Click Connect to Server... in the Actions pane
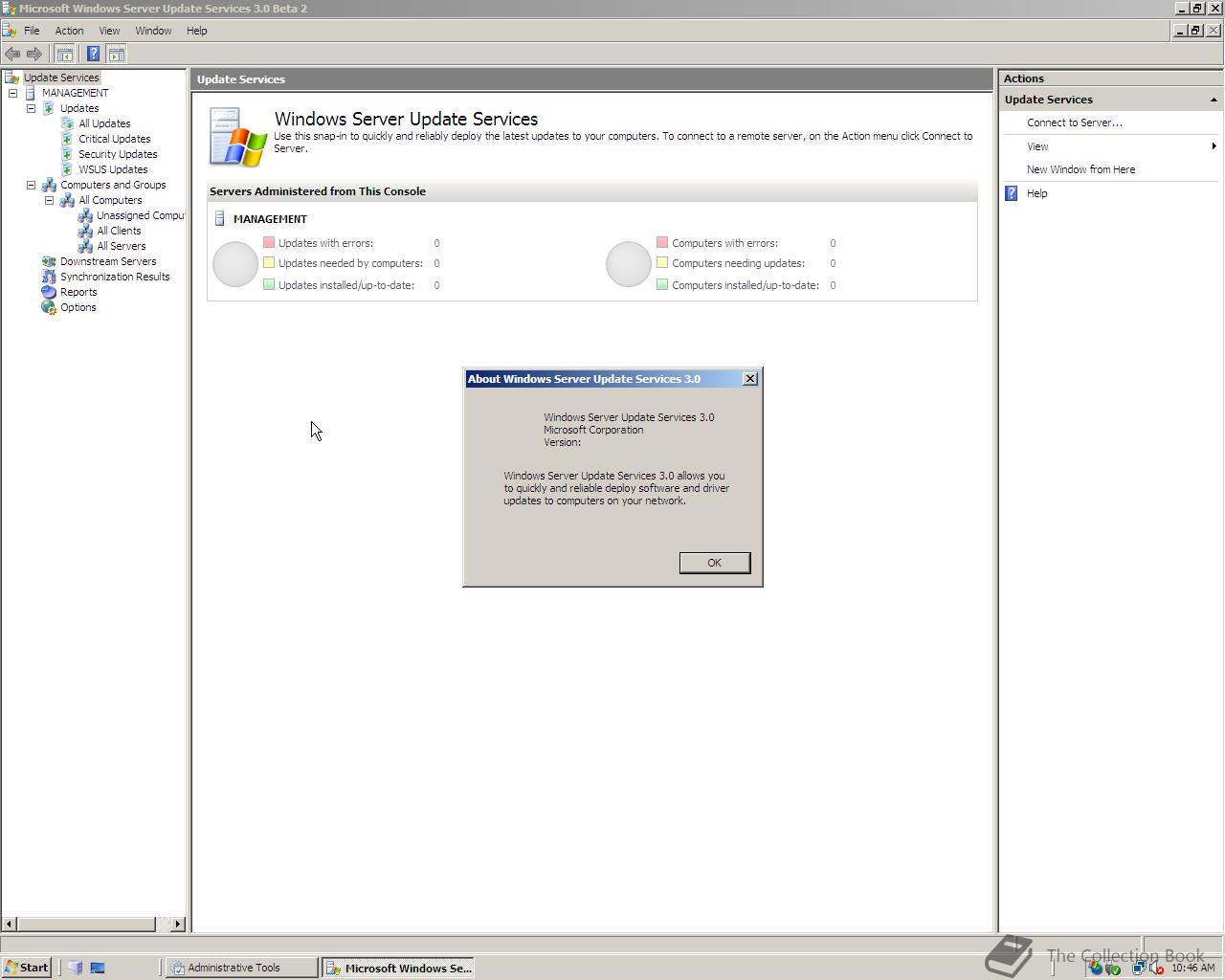Screen dimensions: 1225x980 point(1075,122)
